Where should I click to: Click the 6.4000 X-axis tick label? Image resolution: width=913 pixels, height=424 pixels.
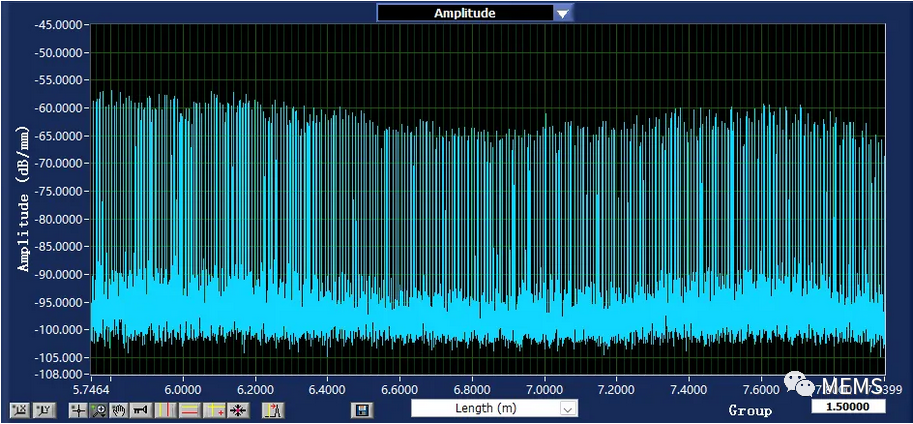click(x=327, y=388)
